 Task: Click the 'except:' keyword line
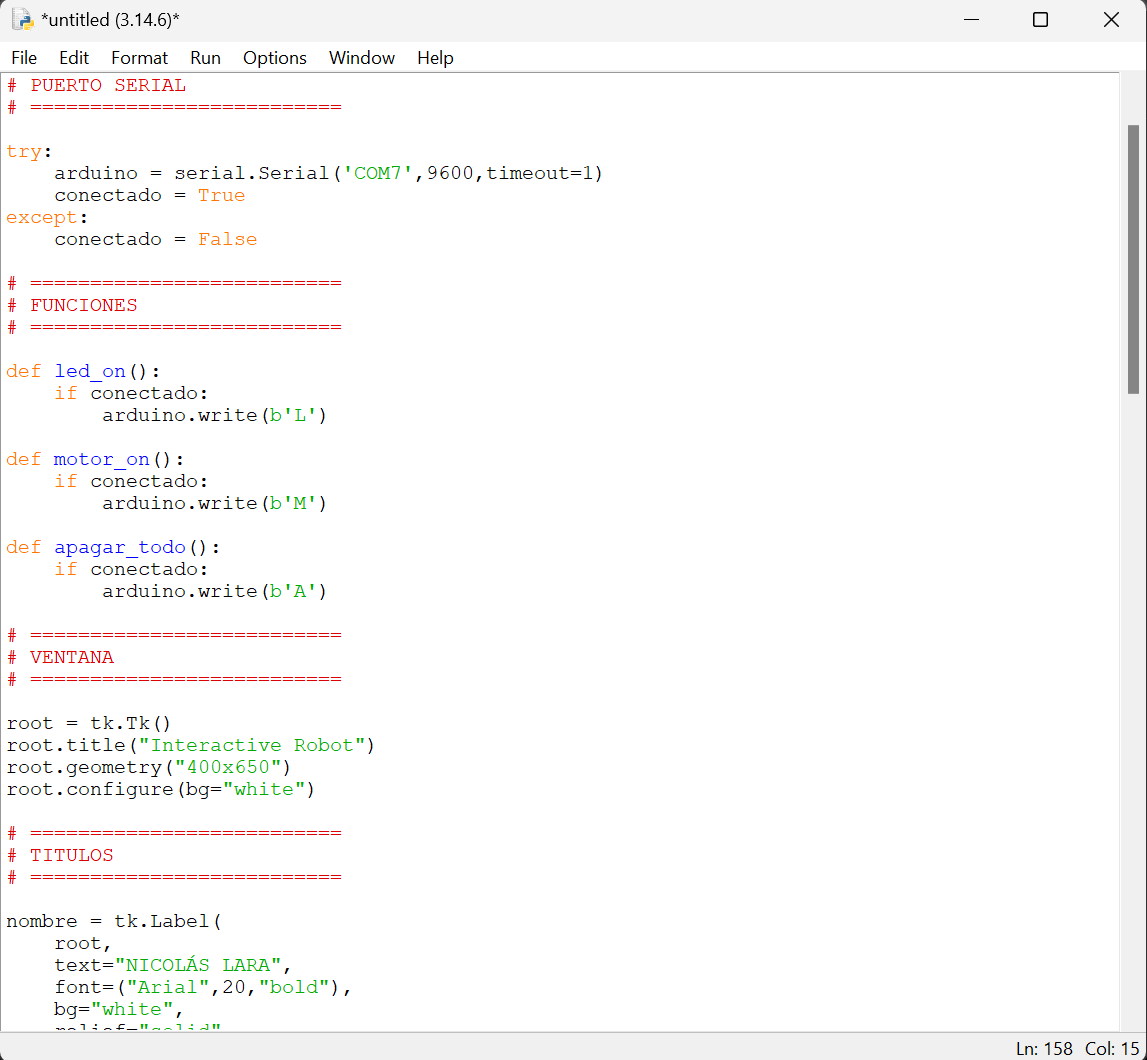click(47, 217)
